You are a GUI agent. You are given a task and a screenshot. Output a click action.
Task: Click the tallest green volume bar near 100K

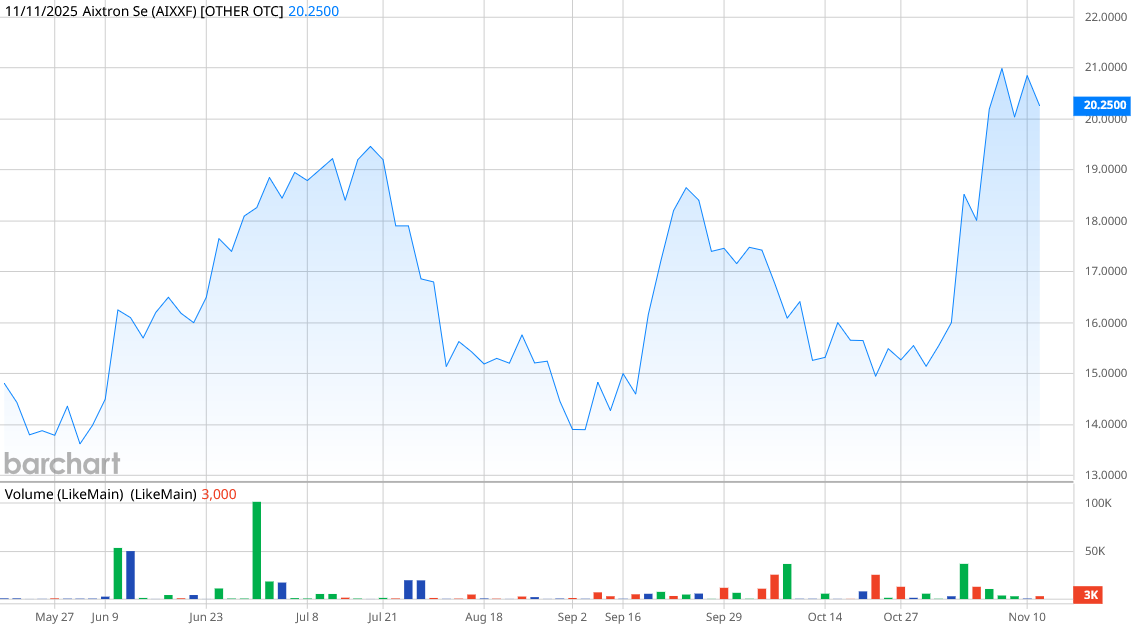(x=257, y=550)
